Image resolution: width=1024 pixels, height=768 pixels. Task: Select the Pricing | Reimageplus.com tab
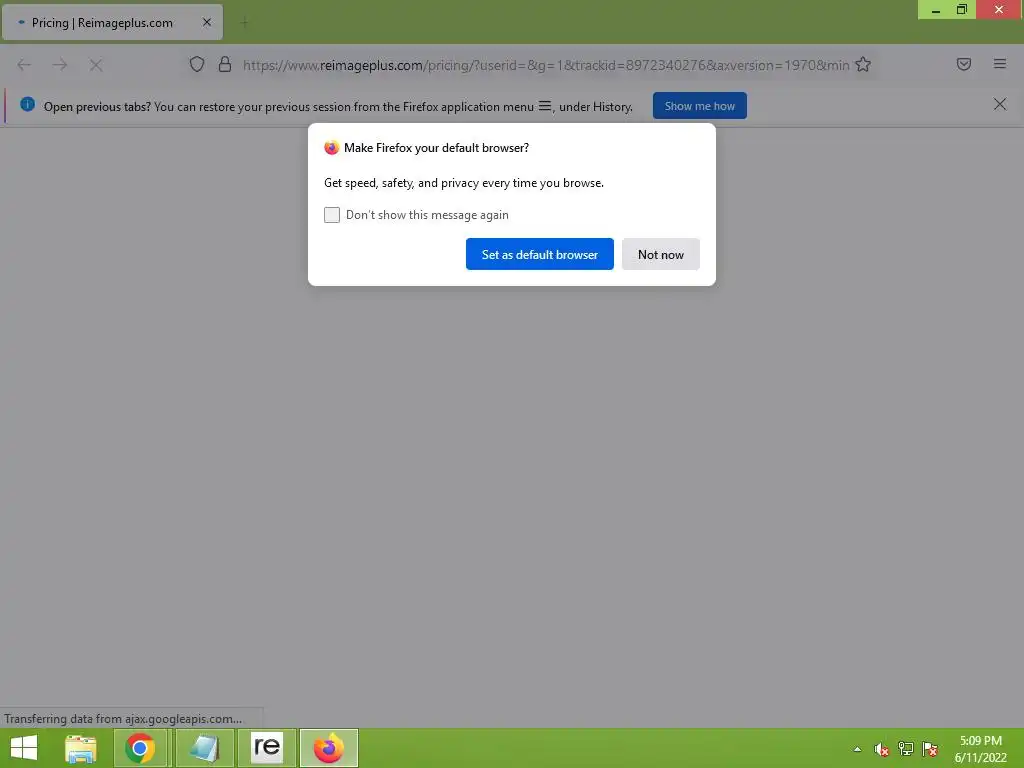pos(112,22)
